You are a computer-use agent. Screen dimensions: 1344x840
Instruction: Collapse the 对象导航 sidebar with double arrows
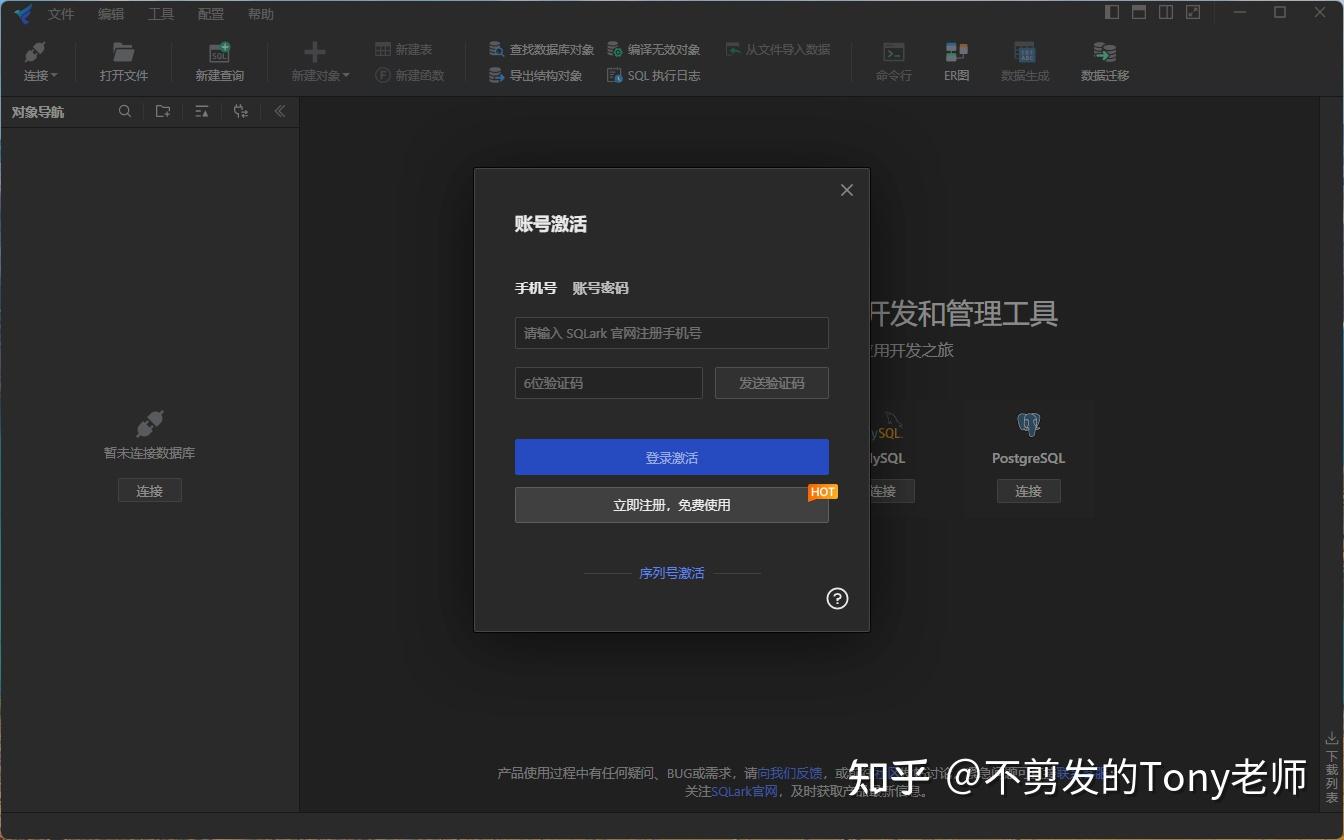(279, 111)
